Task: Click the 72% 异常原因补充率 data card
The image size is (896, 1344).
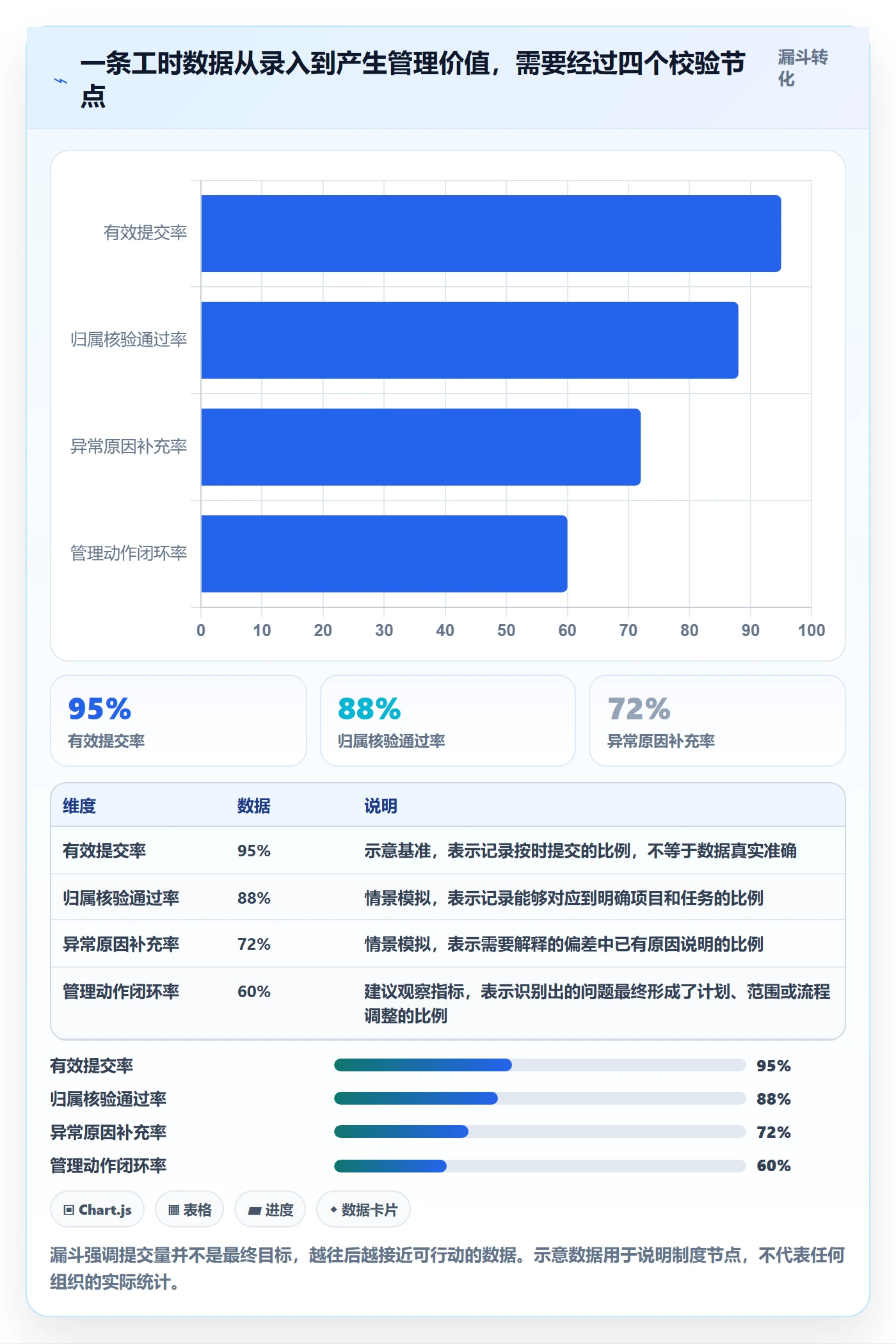Action: point(717,721)
